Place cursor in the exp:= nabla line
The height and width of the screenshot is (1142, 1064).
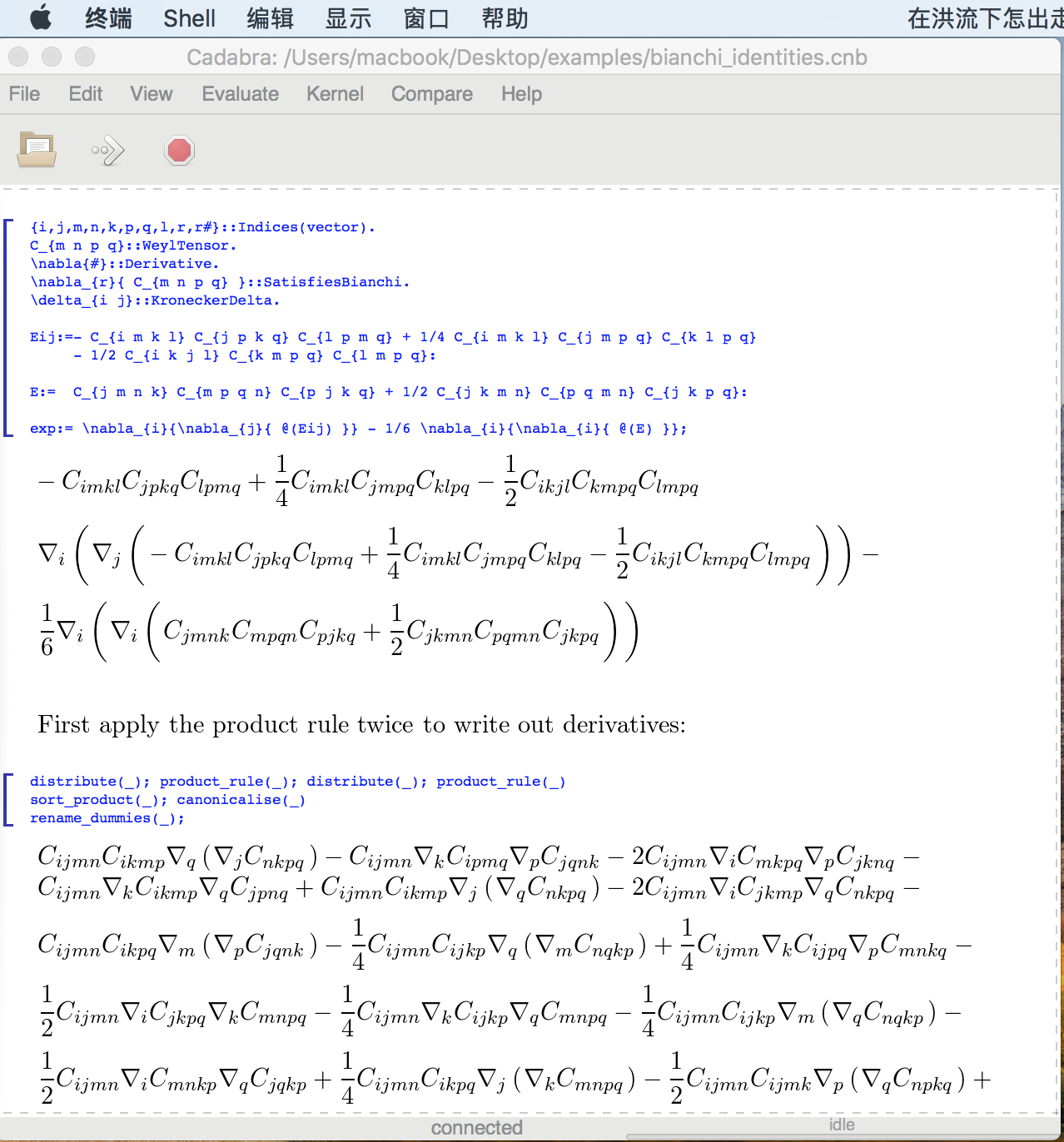pyautogui.click(x=359, y=429)
